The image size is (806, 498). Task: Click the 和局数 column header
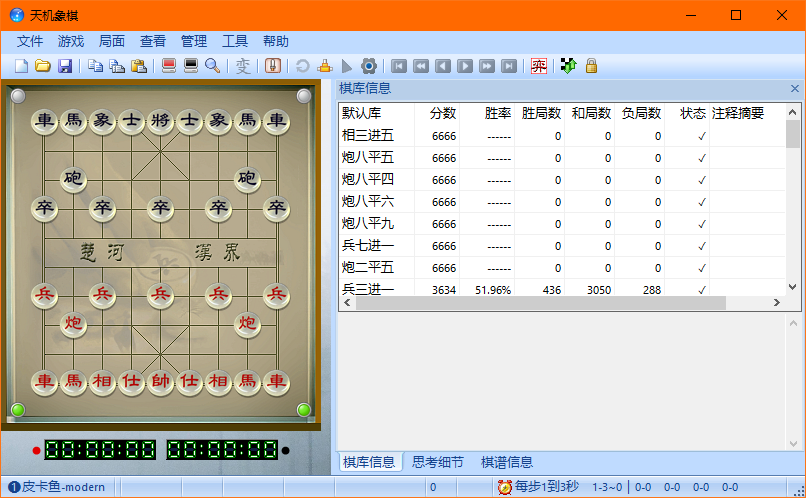(x=590, y=114)
